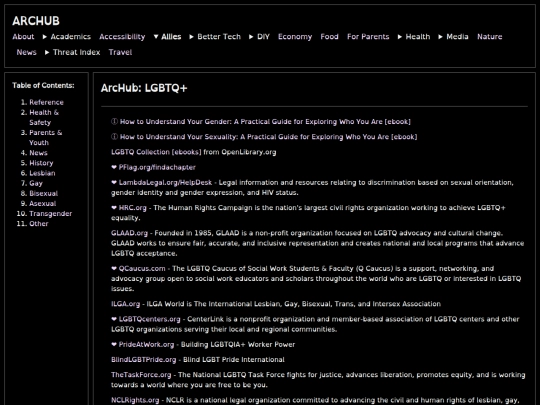The height and width of the screenshot is (405, 540).
Task: Open the News nav item in header
Action: [27, 52]
